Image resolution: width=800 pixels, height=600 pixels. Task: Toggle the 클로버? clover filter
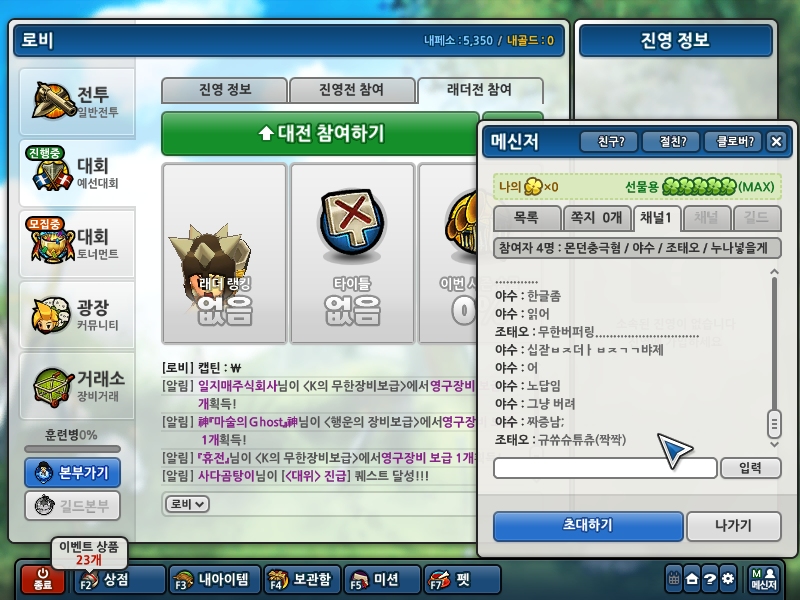pos(733,141)
